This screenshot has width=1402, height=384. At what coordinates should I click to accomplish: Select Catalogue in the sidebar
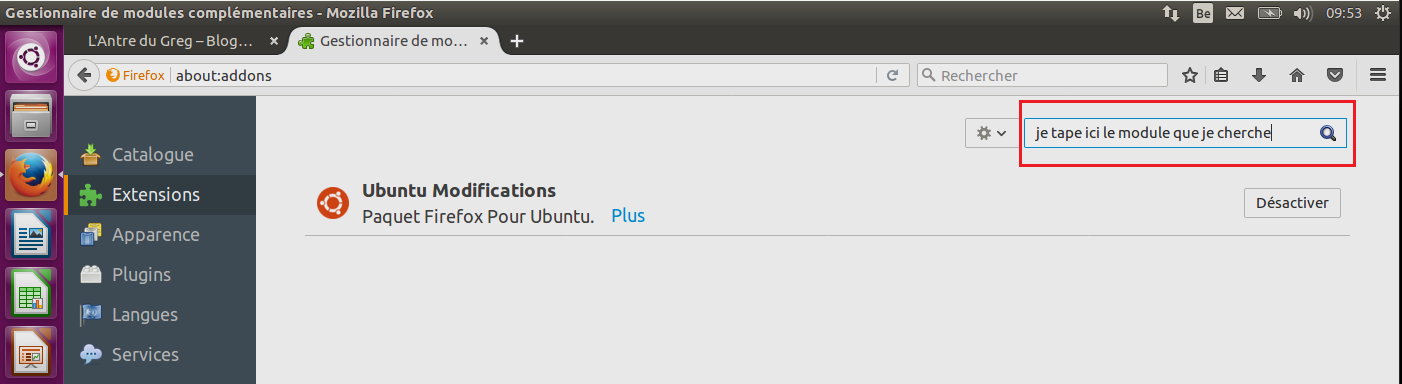(153, 155)
